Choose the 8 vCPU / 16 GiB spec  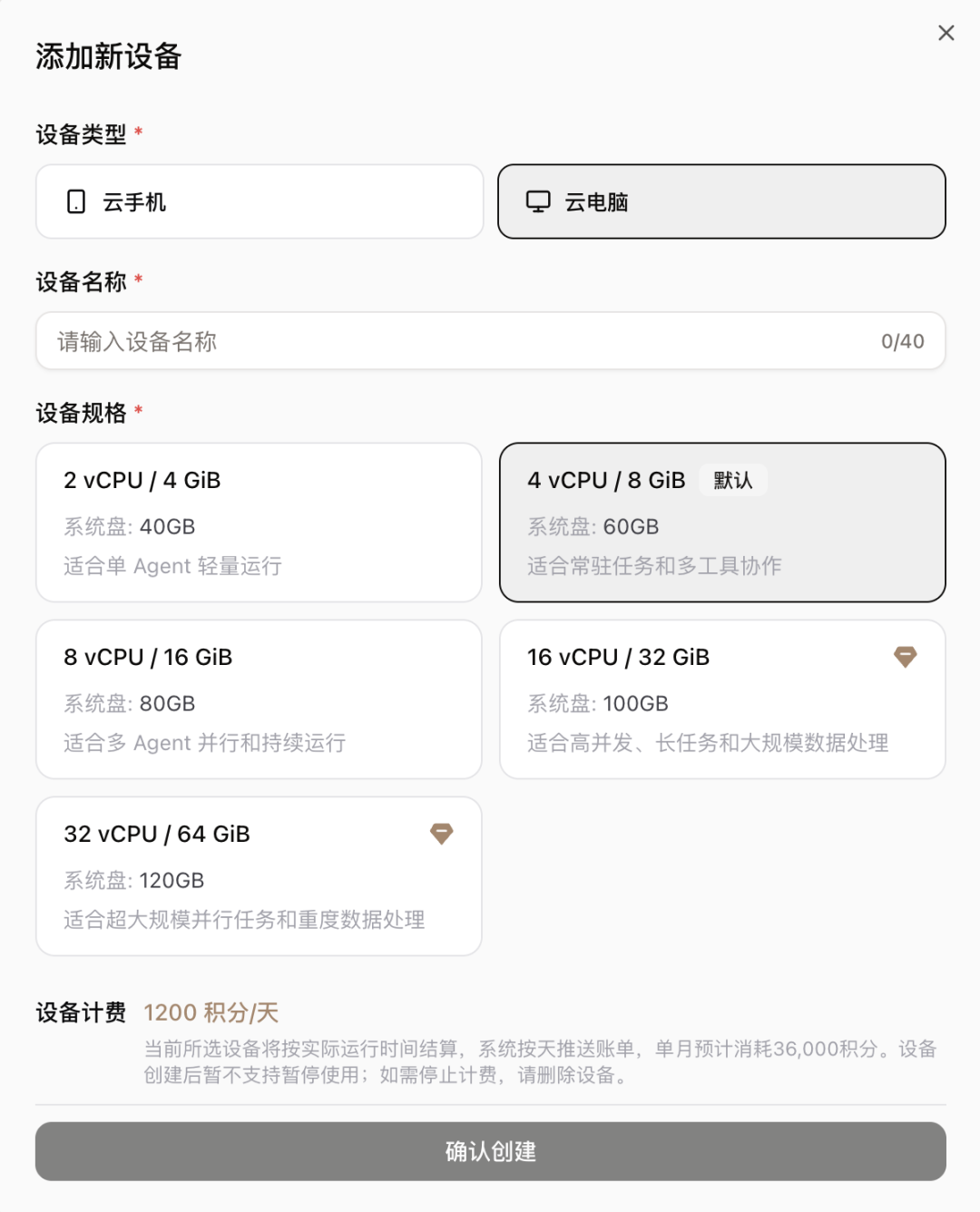pos(259,699)
